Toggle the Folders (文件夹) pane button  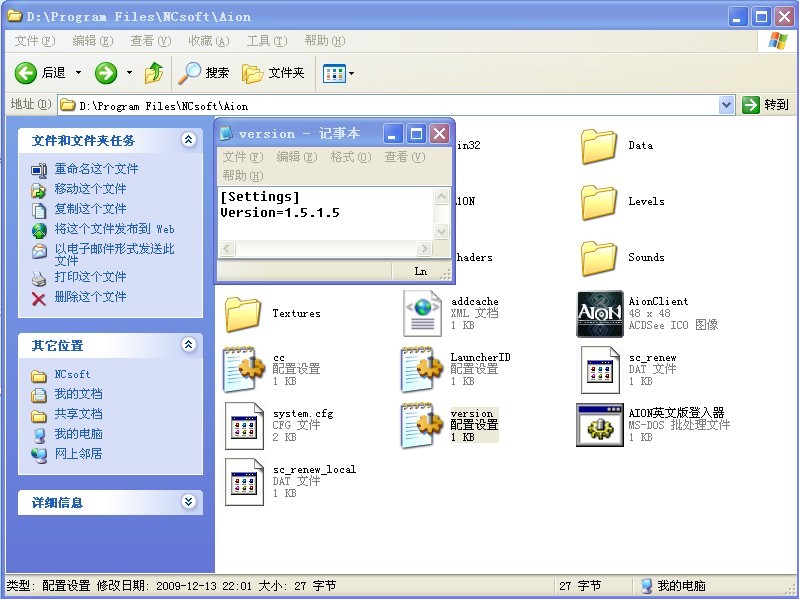coord(273,73)
